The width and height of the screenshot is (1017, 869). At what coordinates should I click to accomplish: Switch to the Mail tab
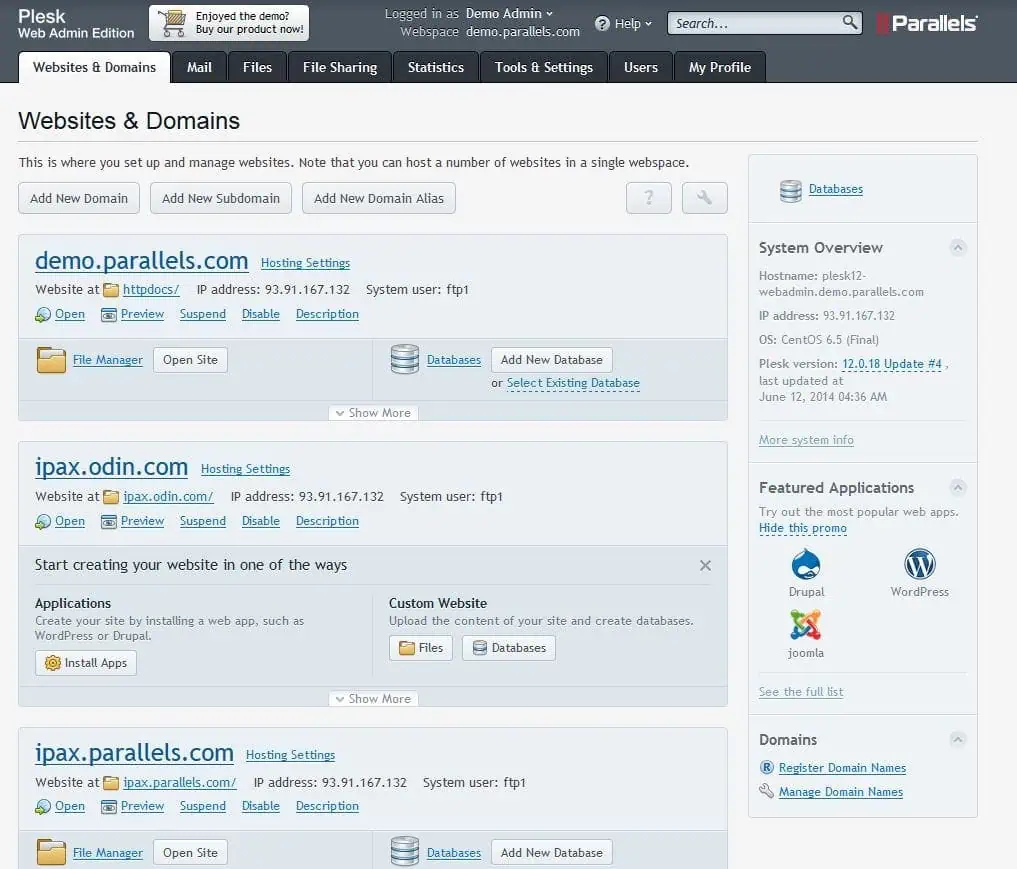coord(199,67)
